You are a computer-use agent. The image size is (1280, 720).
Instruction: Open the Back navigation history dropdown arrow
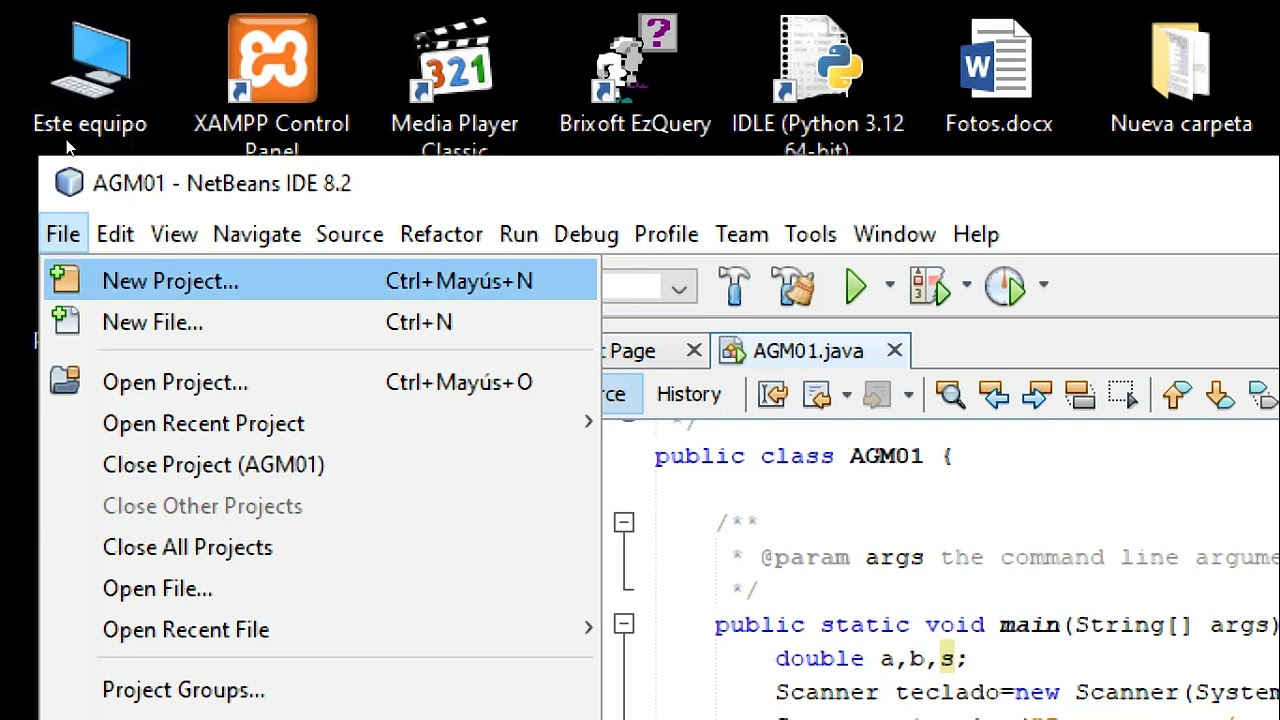pos(846,395)
